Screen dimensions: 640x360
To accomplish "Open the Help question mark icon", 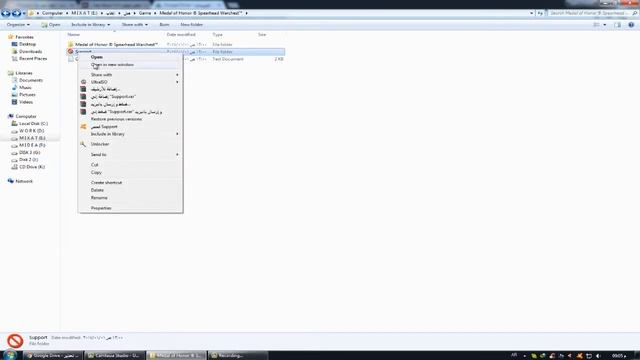I will (631, 25).
